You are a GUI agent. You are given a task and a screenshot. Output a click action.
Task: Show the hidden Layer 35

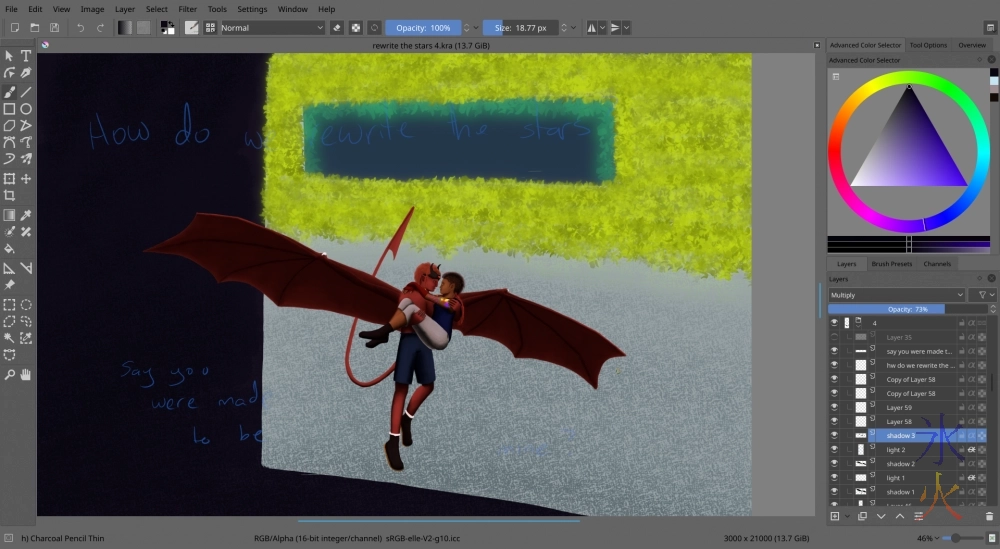[x=834, y=338]
